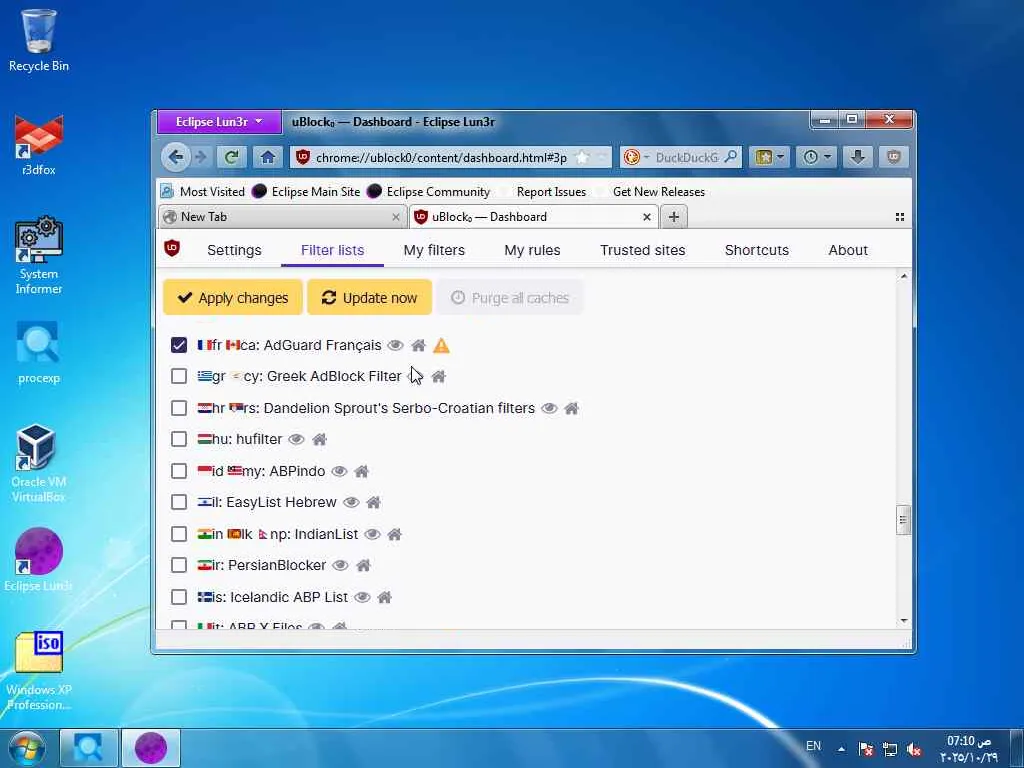This screenshot has height=768, width=1024.
Task: Open AdGuard Français home page icon
Action: tap(419, 345)
